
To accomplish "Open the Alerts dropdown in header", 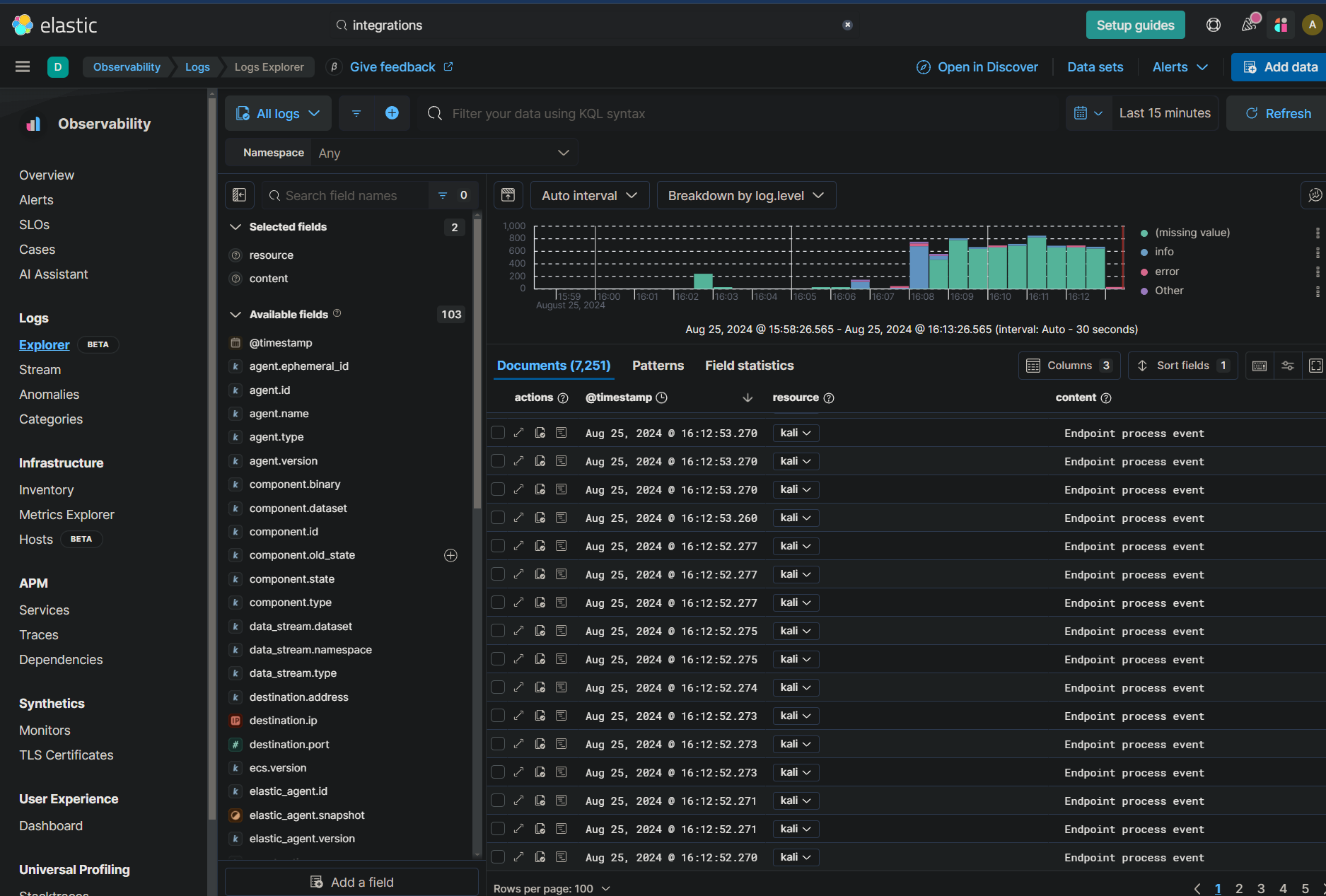I will tap(1180, 67).
